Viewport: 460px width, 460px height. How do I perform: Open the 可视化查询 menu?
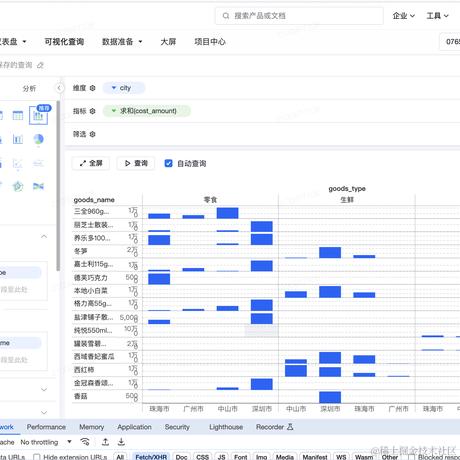coord(64,42)
